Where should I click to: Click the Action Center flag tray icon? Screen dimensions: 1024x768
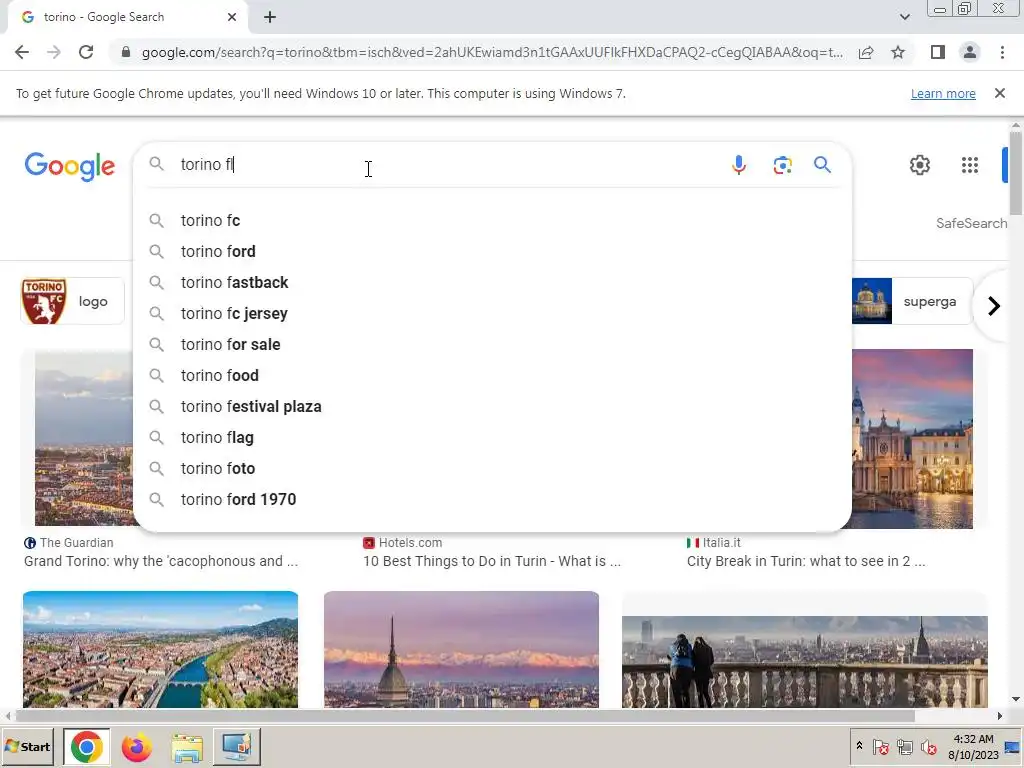point(880,746)
